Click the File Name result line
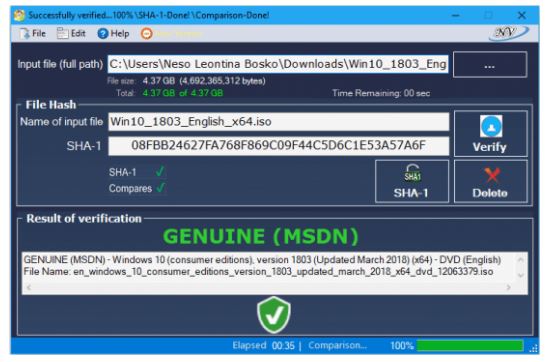The image size is (545, 362). pos(258,272)
